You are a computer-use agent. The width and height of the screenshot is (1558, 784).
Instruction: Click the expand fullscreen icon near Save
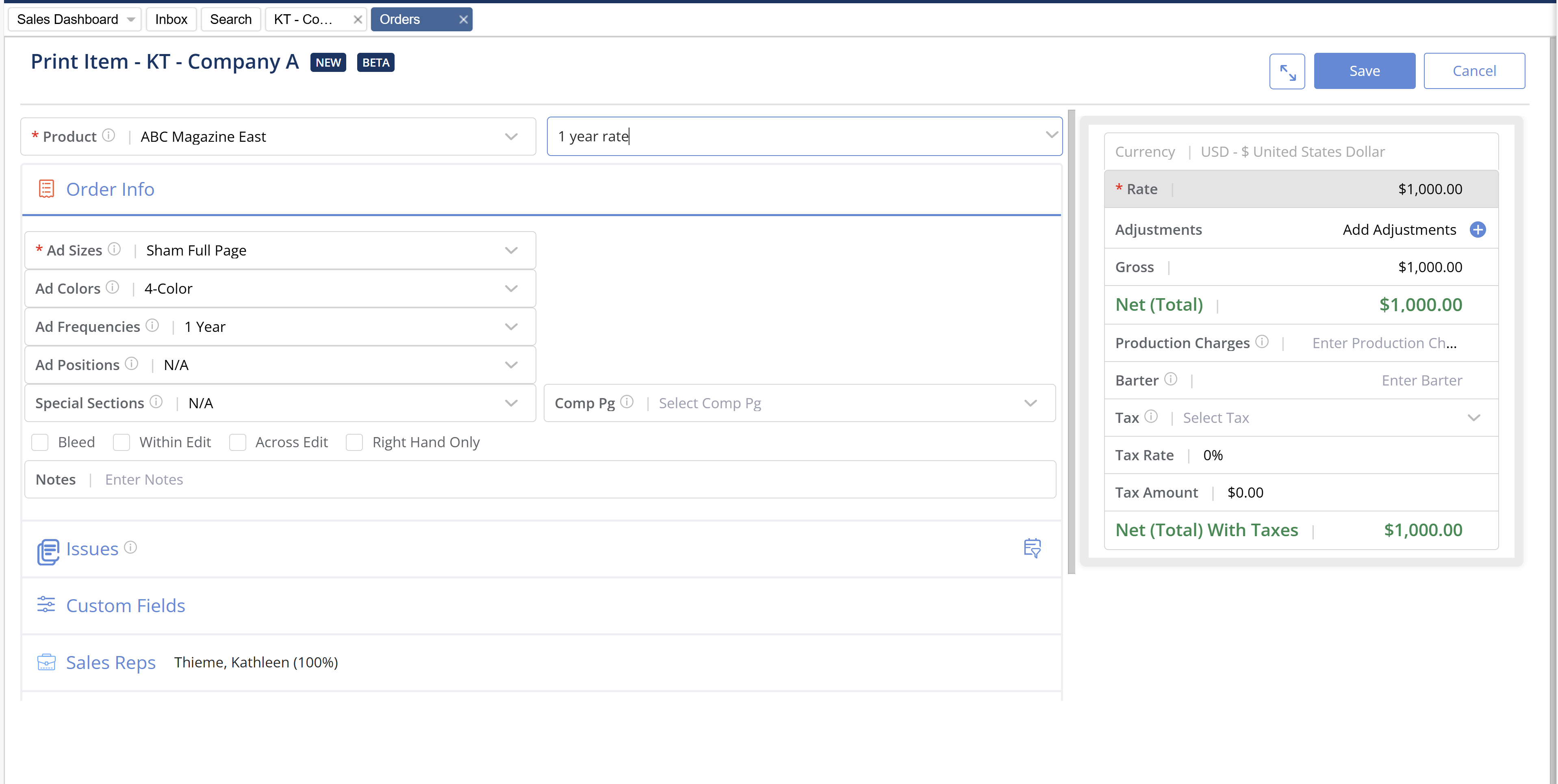point(1287,71)
